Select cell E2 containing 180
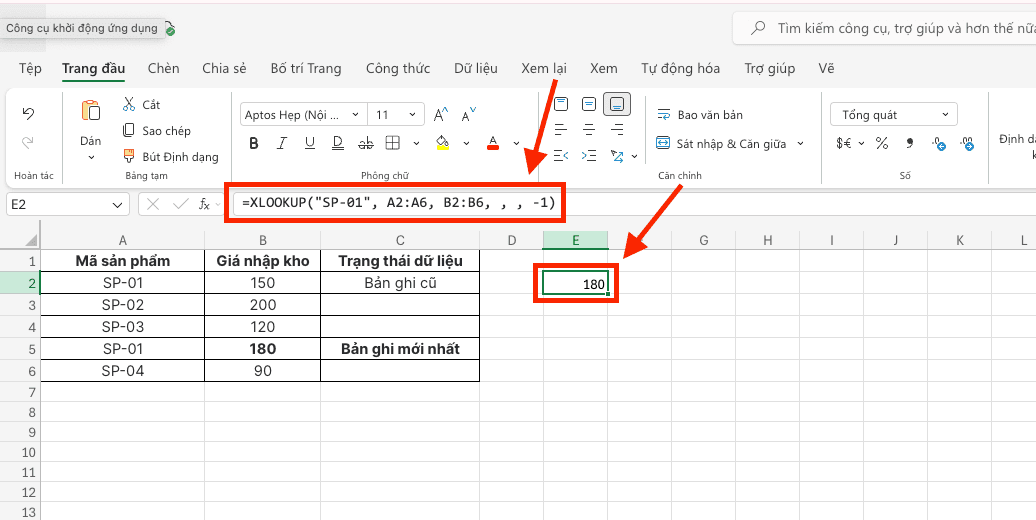The height and width of the screenshot is (520, 1036). [x=575, y=283]
